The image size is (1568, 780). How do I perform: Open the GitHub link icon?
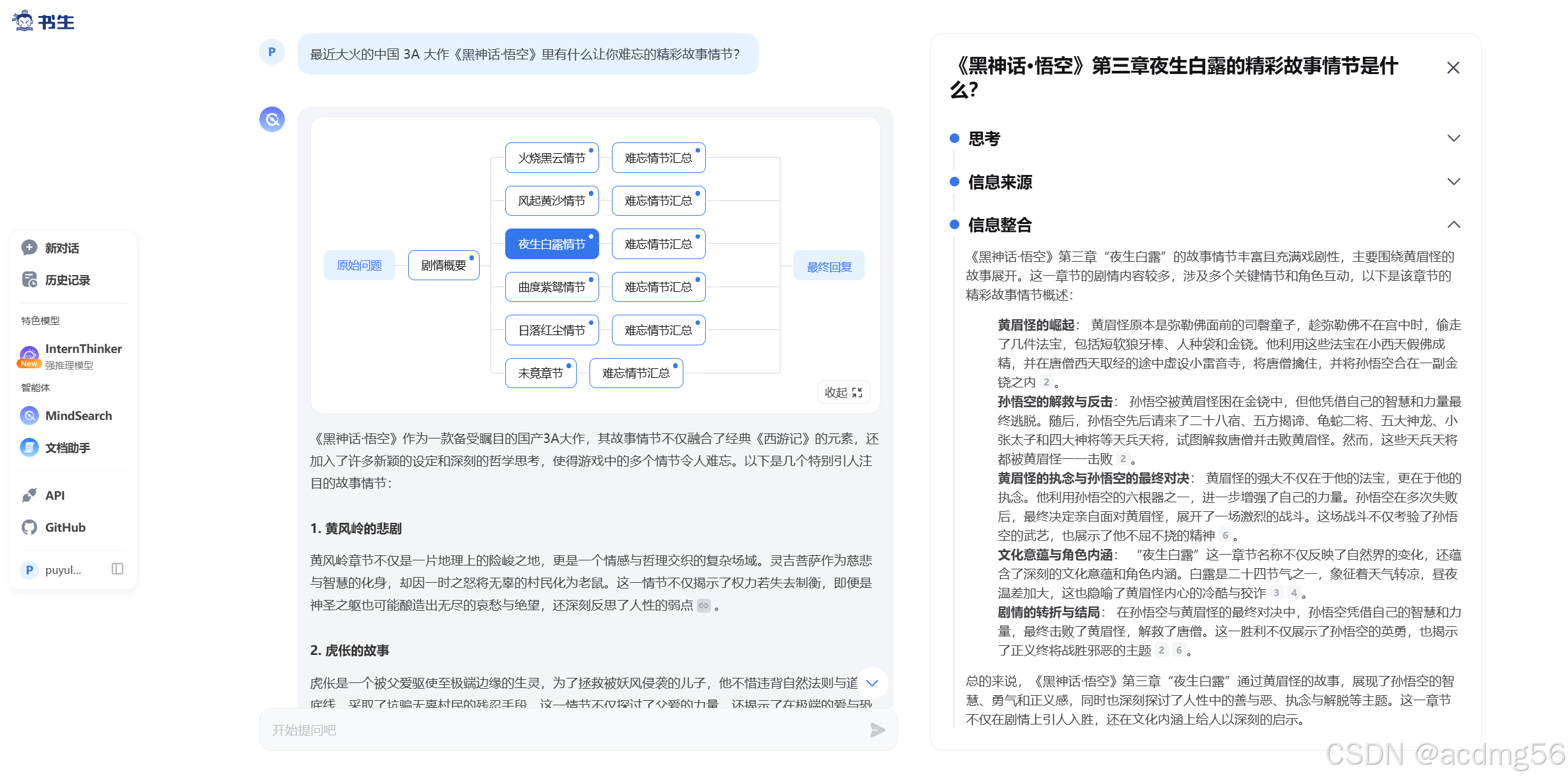(29, 527)
